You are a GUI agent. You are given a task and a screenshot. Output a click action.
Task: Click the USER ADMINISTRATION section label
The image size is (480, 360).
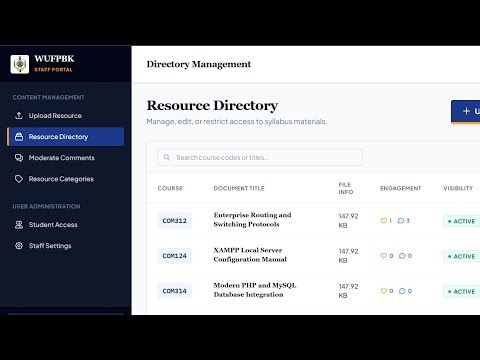click(46, 206)
